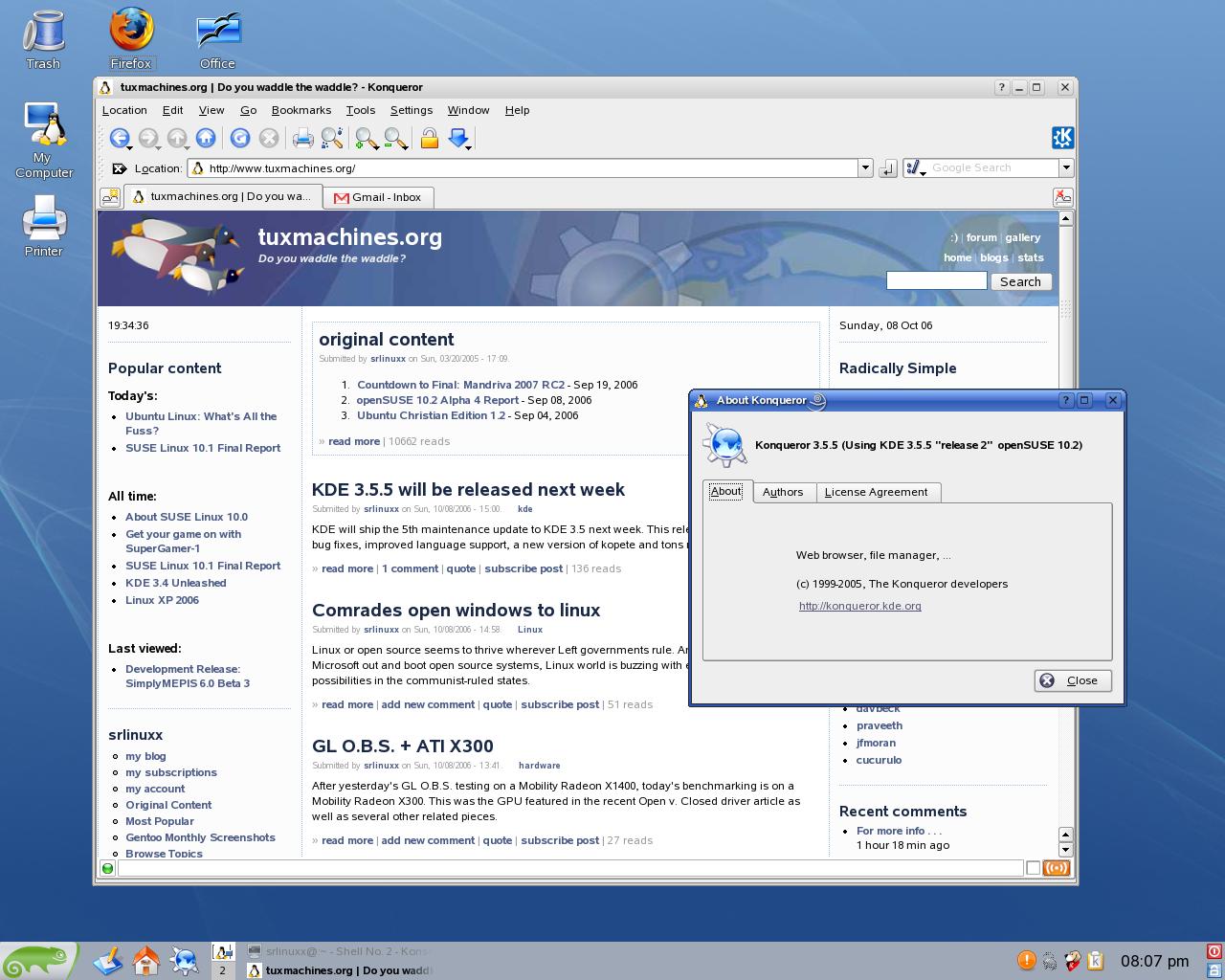Viewport: 1225px width, 980px height.
Task: Open 'SUSE Linux 10.1 Final Report' under Today's
Action: click(203, 448)
